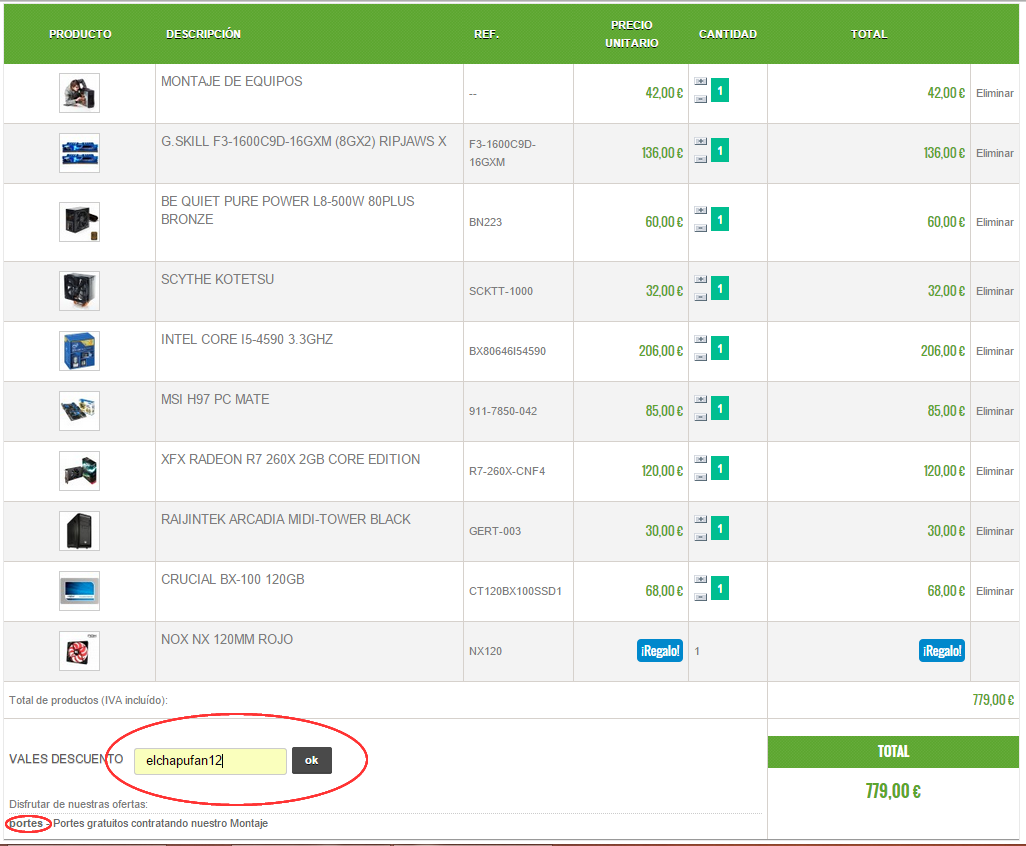
Task: Open CRUCIAL BX-100 120GB description
Action: [x=232, y=580]
